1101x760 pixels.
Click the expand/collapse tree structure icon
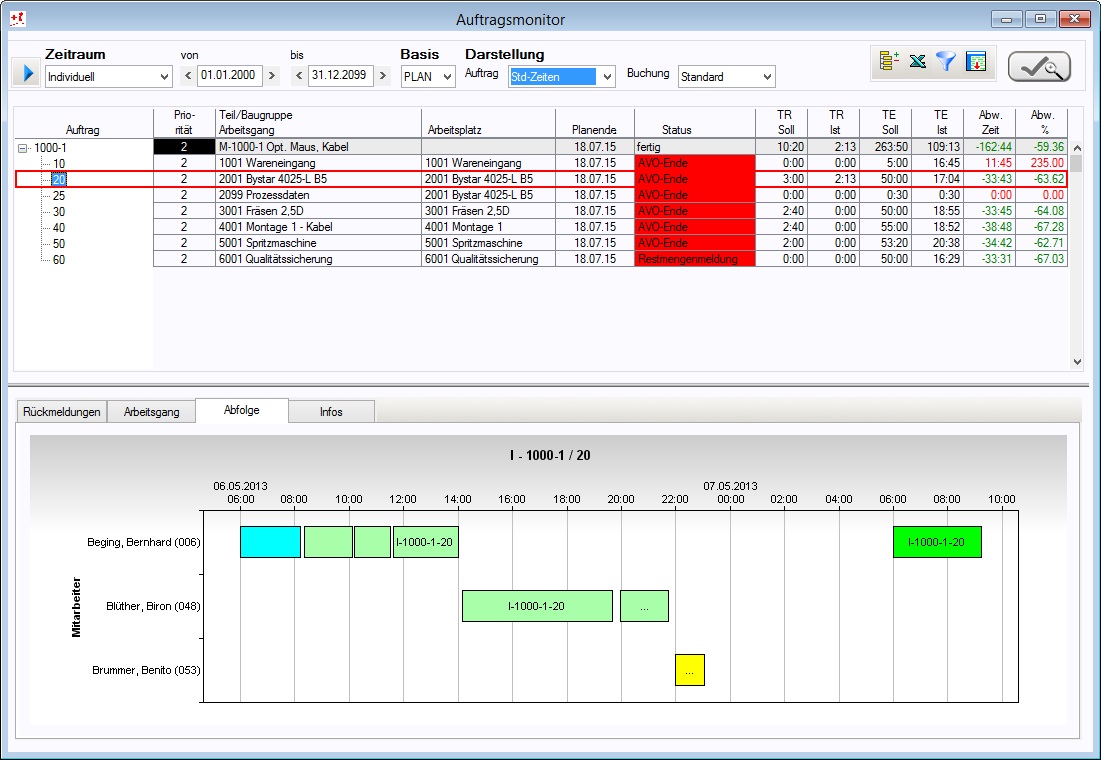(889, 62)
